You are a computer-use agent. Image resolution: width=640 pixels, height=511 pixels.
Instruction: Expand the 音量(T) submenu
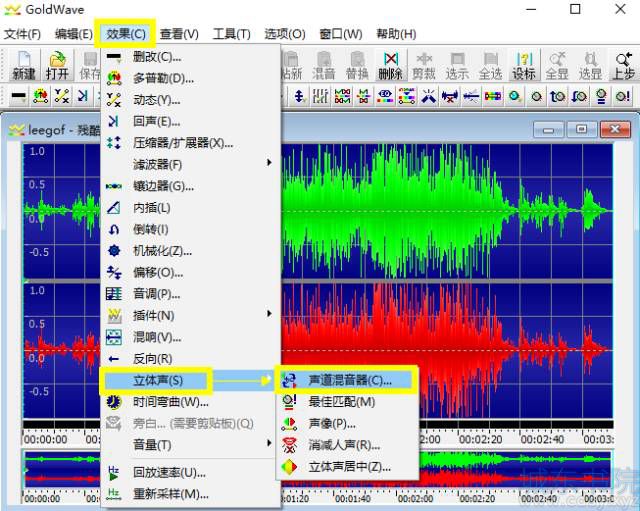pyautogui.click(x=190, y=445)
